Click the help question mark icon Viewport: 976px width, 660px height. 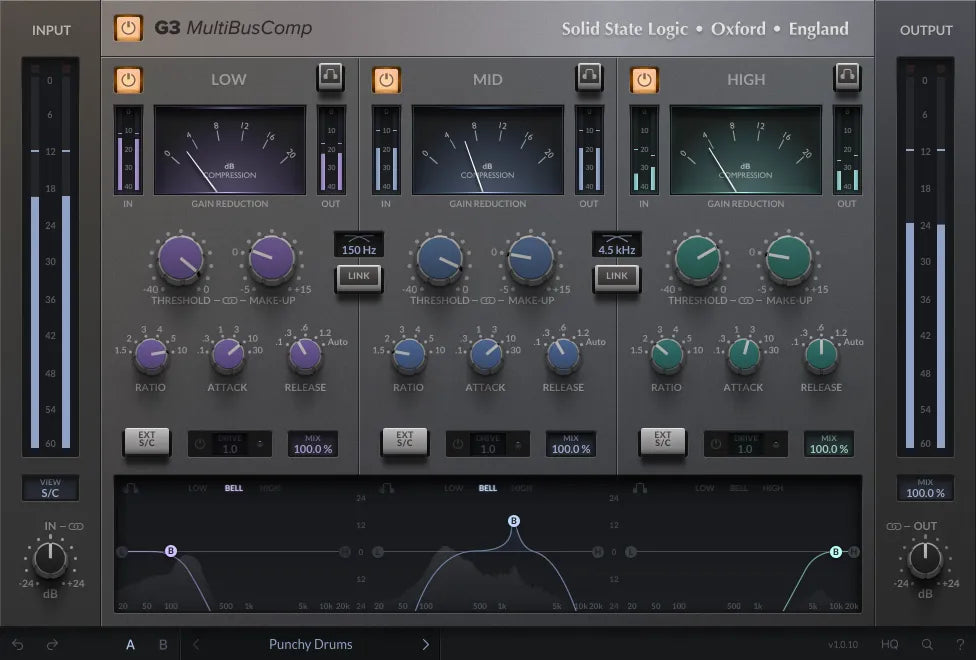958,645
